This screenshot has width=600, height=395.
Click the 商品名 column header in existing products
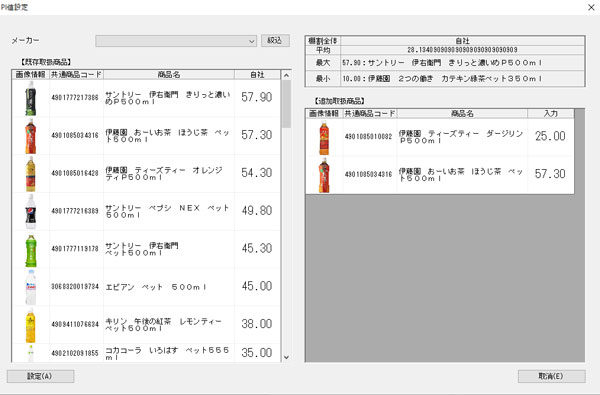tap(169, 75)
